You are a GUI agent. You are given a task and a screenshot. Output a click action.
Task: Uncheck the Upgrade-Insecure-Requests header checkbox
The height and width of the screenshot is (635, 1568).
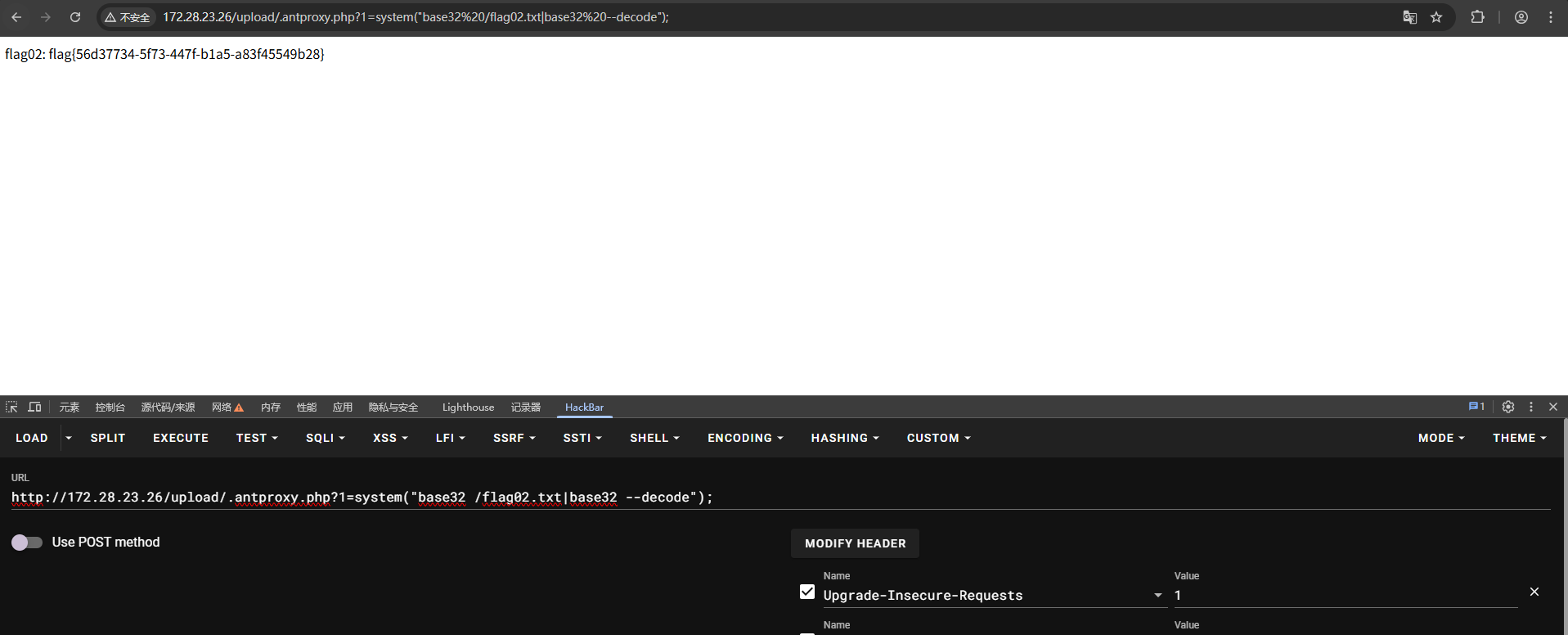(807, 592)
